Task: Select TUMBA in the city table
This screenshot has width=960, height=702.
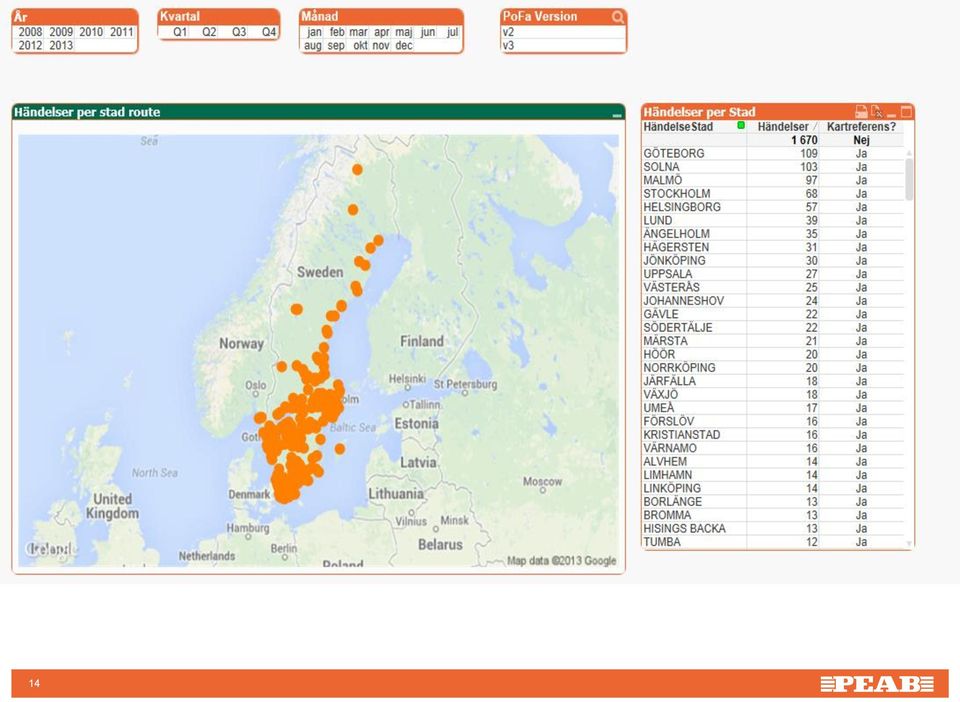Action: tap(662, 542)
